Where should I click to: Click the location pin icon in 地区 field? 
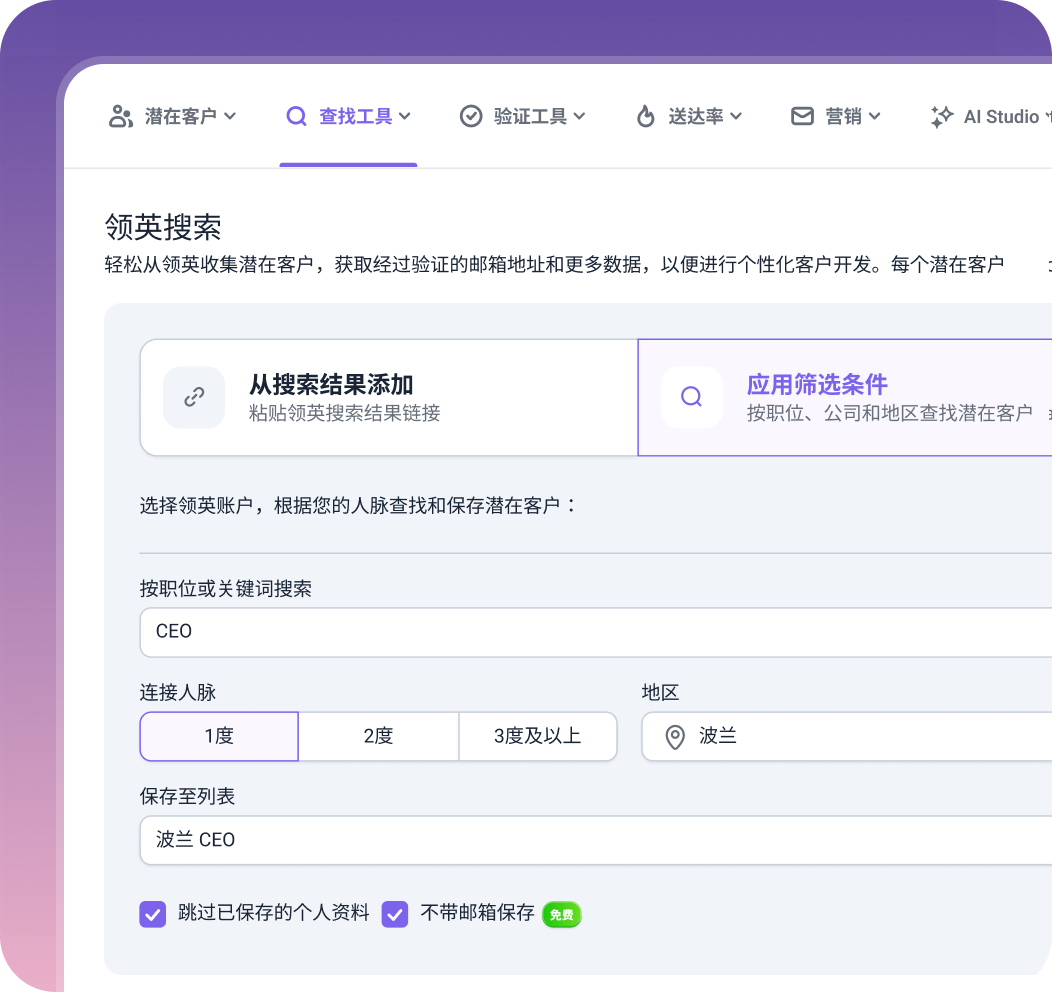click(x=675, y=737)
